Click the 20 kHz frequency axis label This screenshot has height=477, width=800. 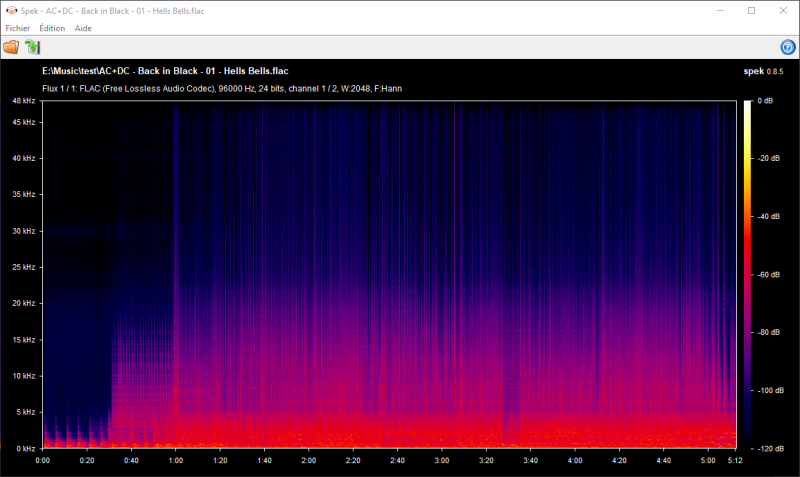24,303
